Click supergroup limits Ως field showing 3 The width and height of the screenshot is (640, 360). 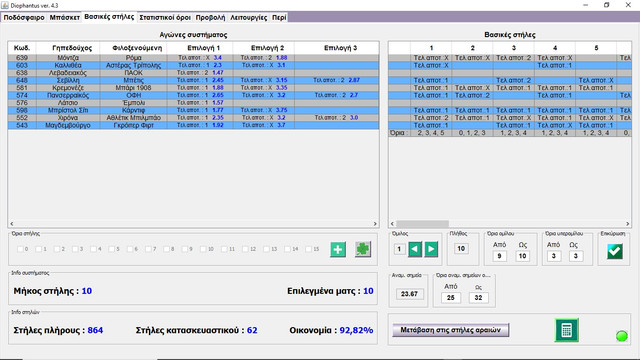click(x=576, y=256)
